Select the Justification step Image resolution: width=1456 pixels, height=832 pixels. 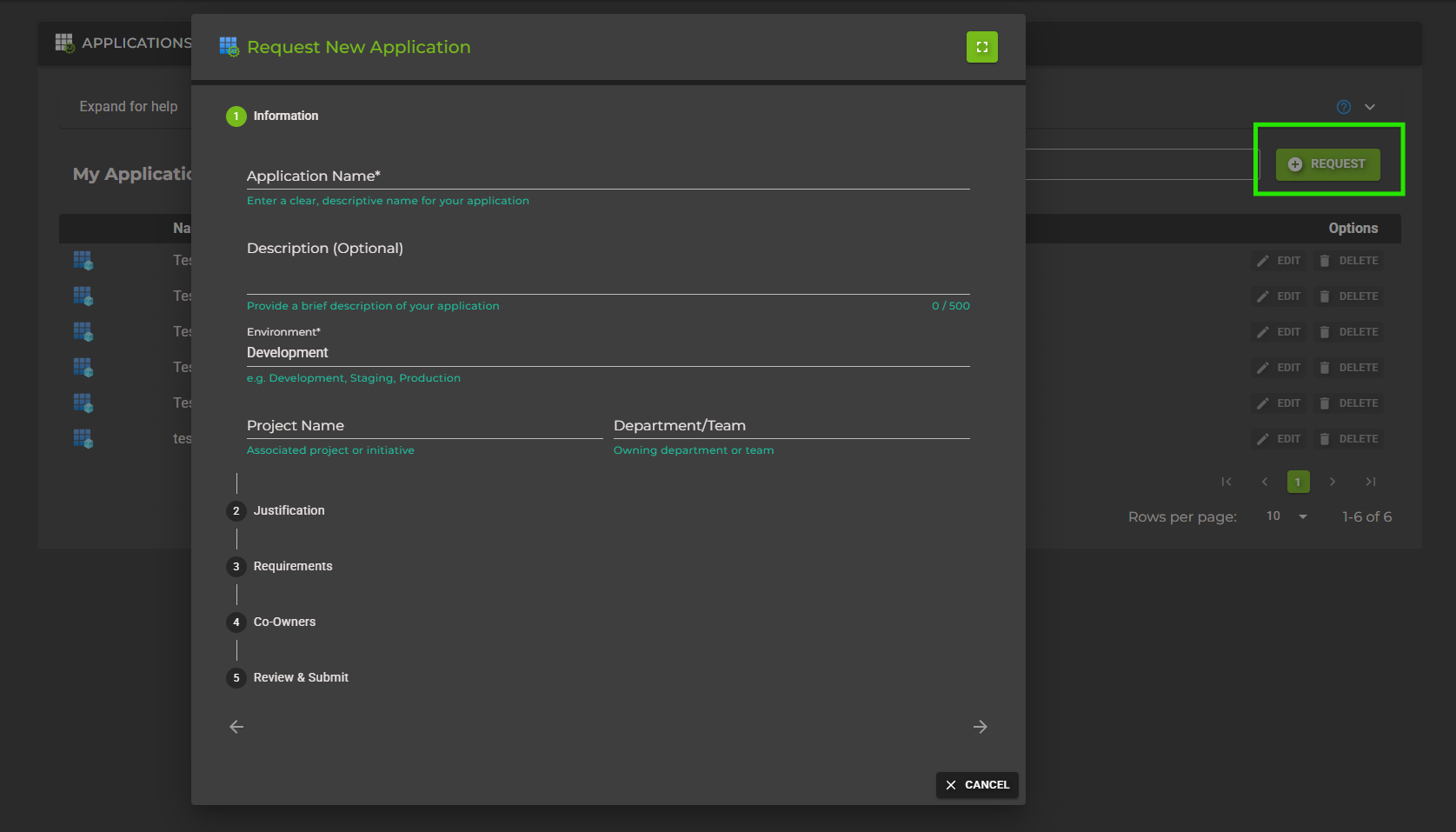click(289, 510)
